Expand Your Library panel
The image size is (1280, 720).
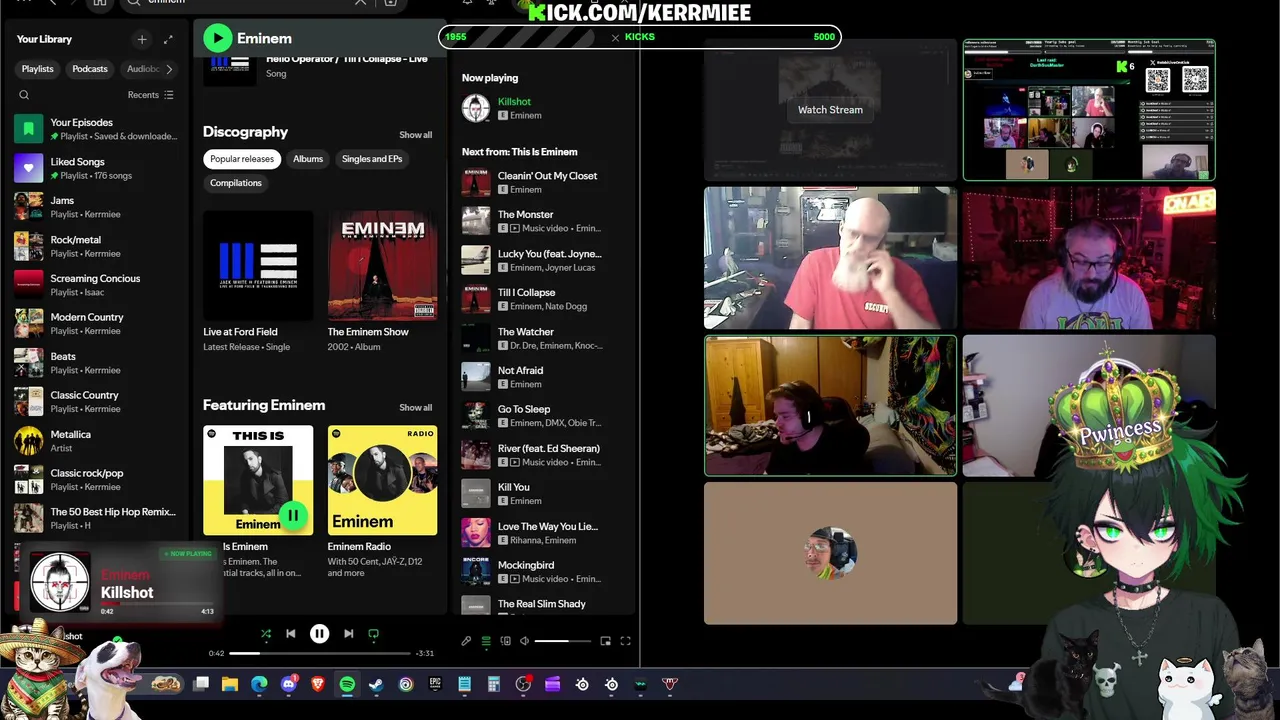coord(168,39)
